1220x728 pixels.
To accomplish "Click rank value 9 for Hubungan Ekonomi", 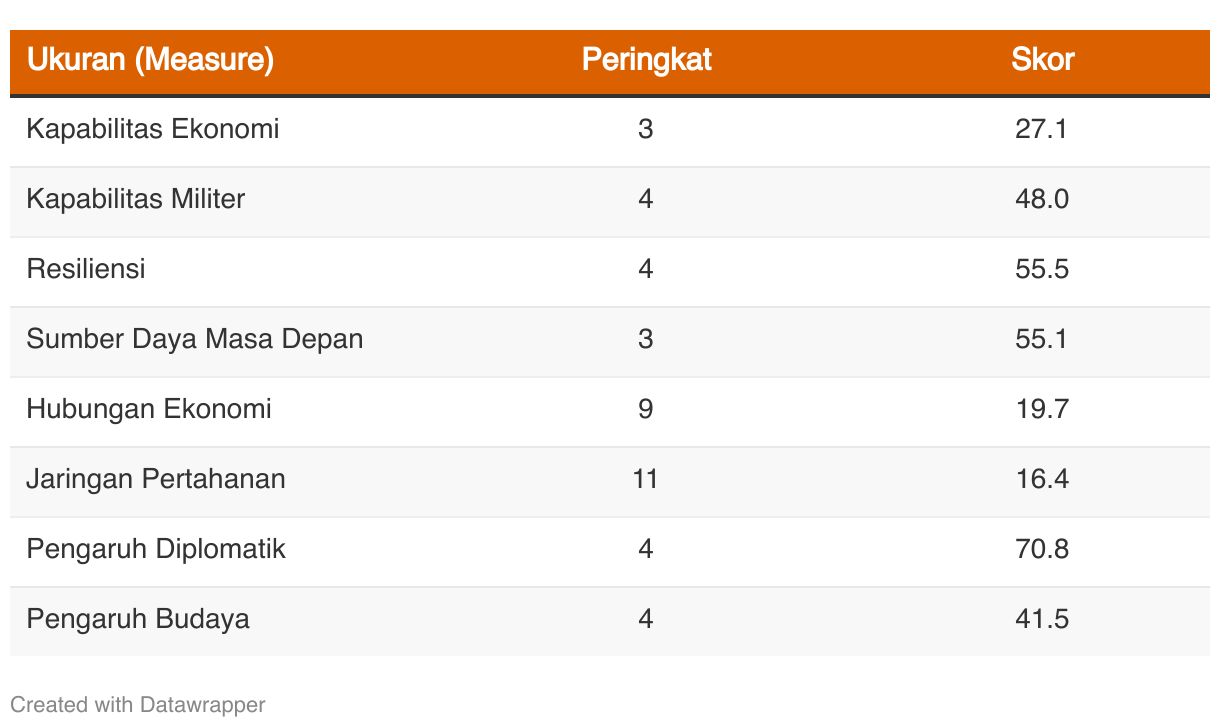I will pos(646,409).
